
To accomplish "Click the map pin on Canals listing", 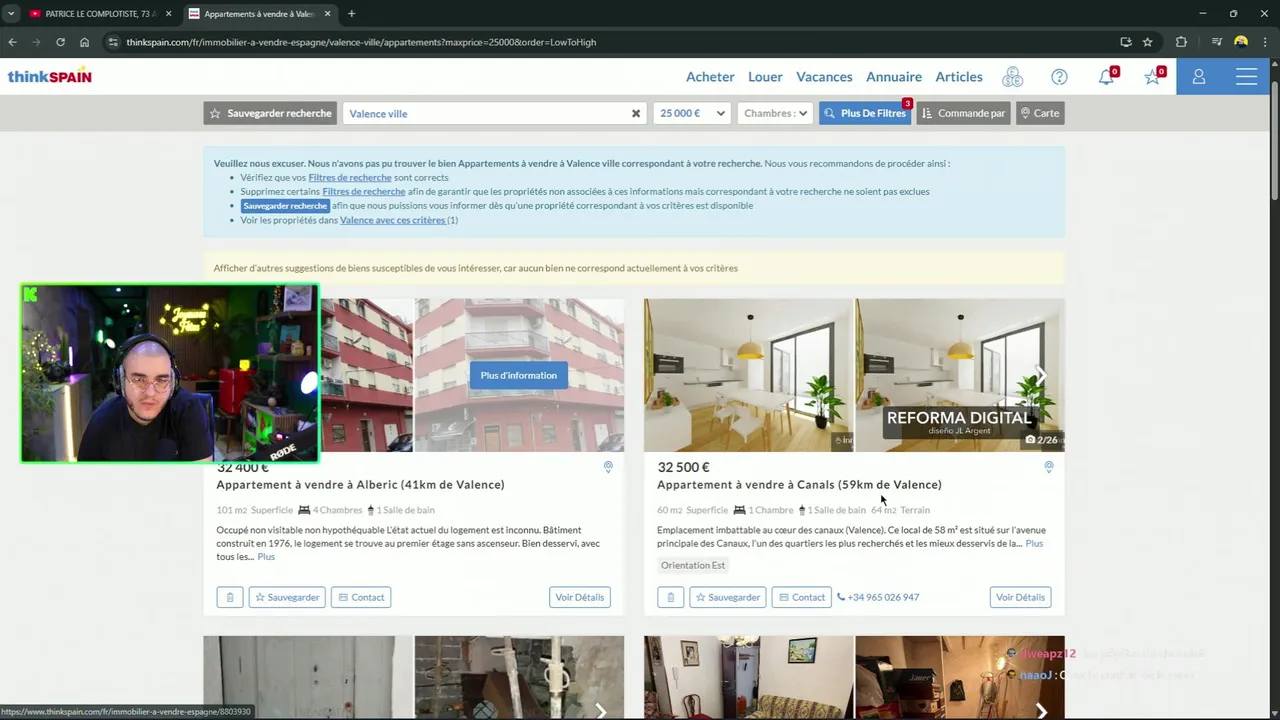I will tap(1049, 467).
